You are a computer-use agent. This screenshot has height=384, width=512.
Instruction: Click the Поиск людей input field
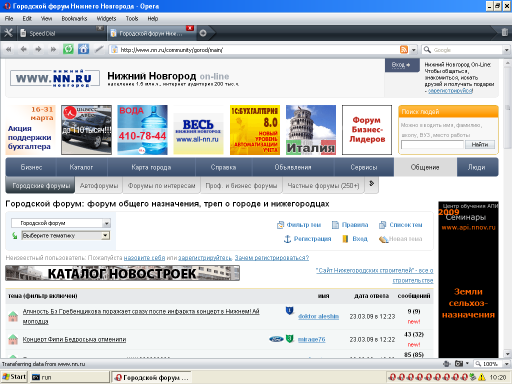(x=432, y=144)
